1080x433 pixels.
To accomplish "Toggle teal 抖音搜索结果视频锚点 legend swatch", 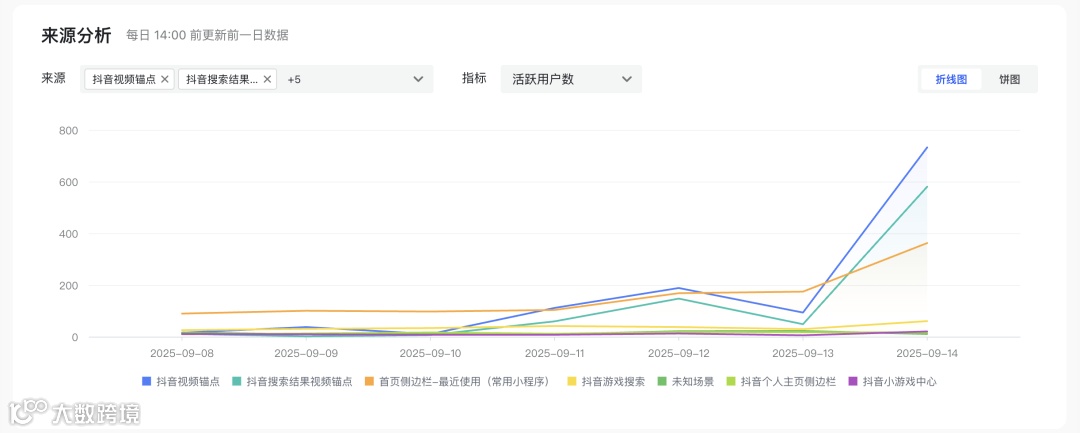I will point(236,381).
